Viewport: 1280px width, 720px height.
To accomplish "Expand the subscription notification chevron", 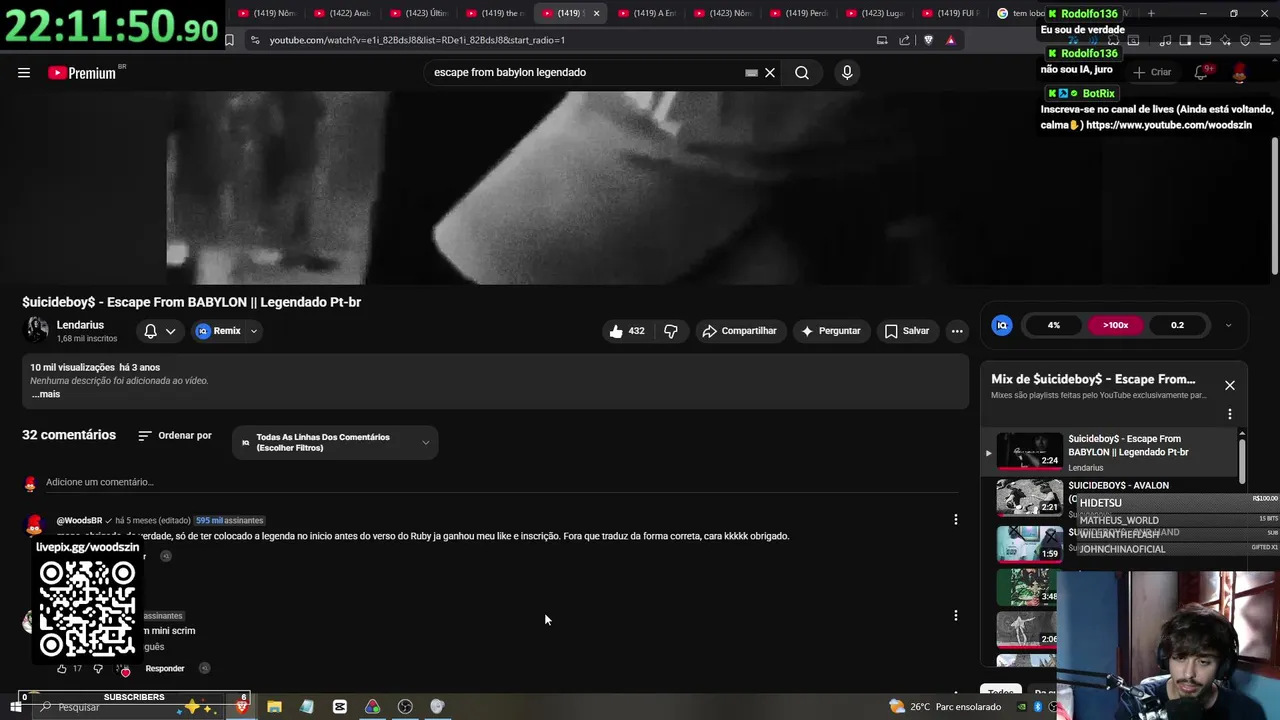I will [171, 331].
